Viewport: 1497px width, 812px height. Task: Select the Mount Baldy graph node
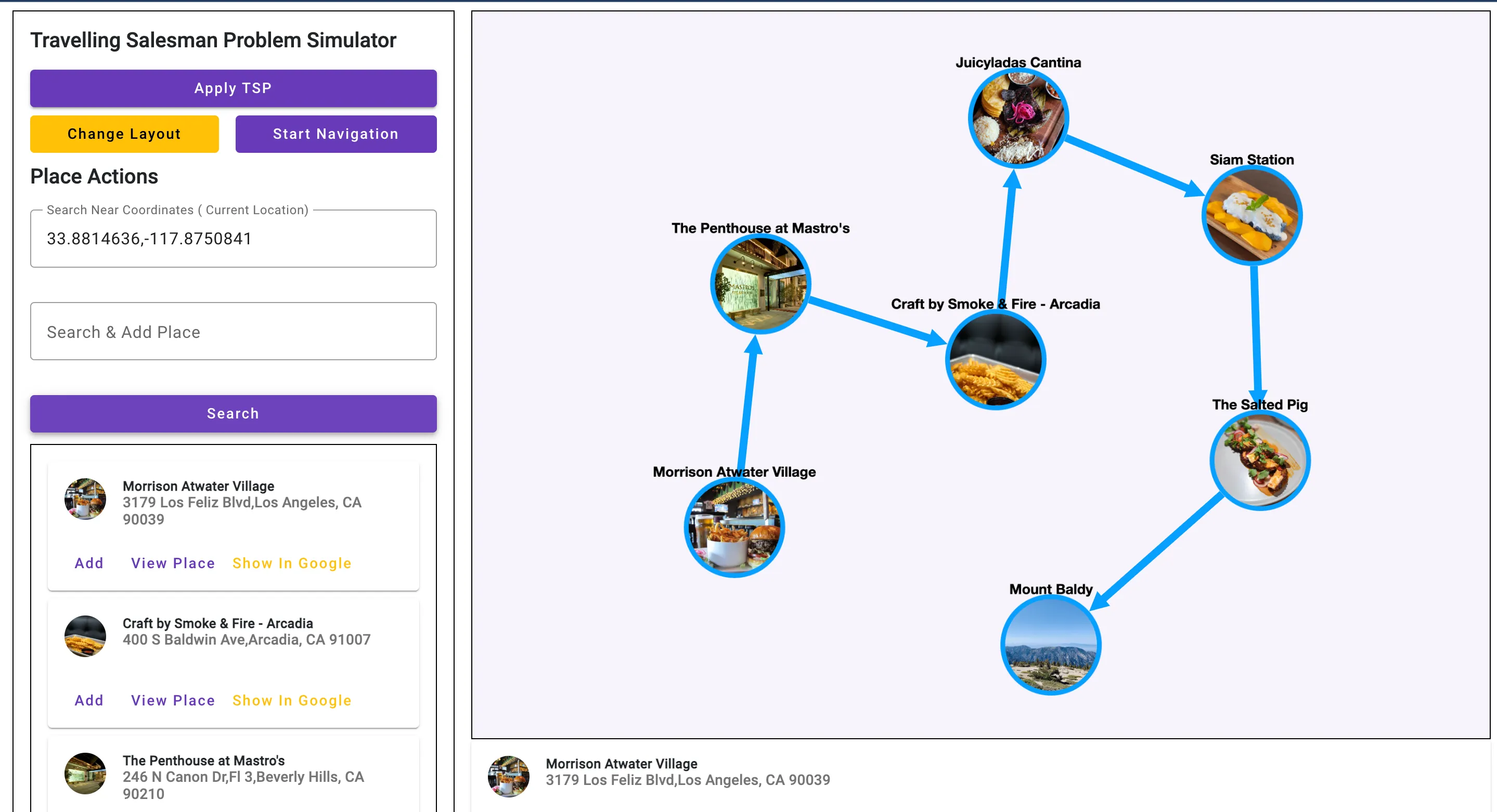point(1051,645)
